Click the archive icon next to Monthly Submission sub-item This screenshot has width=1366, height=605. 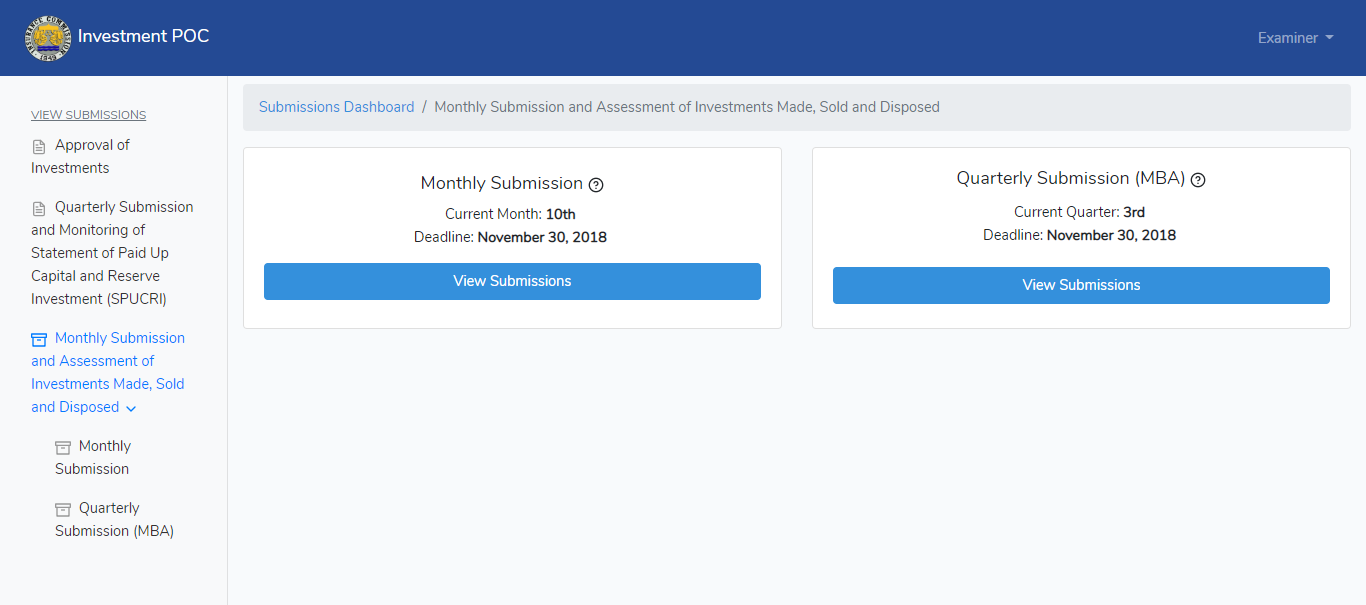coord(63,447)
